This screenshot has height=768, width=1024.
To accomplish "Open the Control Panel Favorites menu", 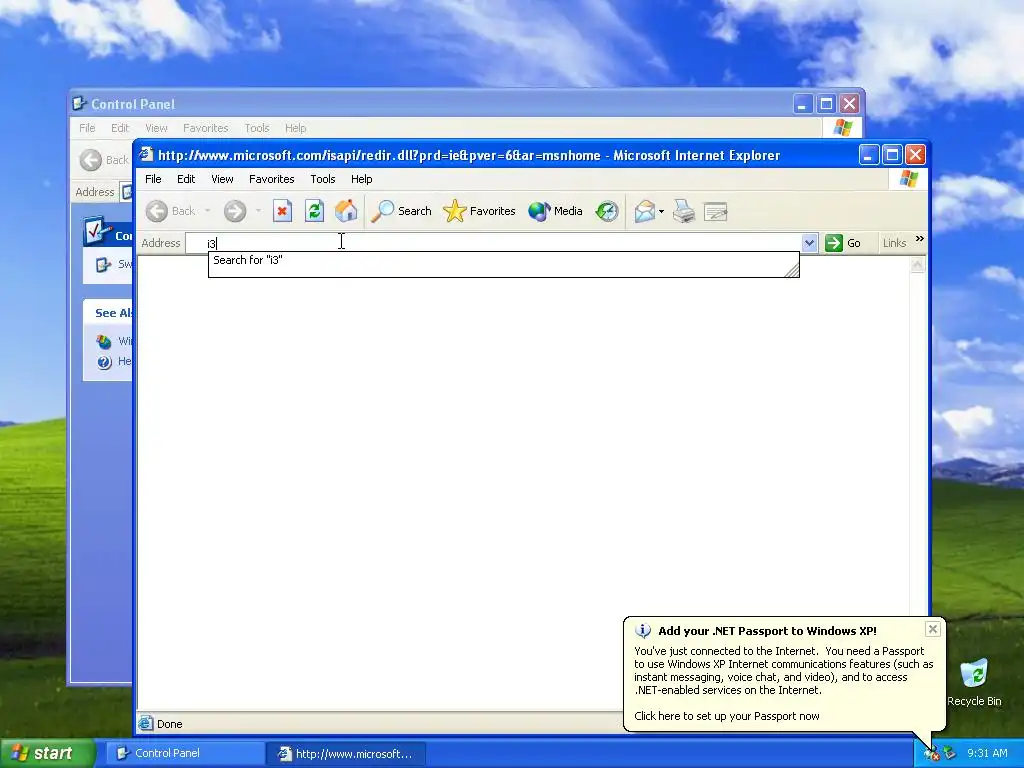I will pos(206,128).
